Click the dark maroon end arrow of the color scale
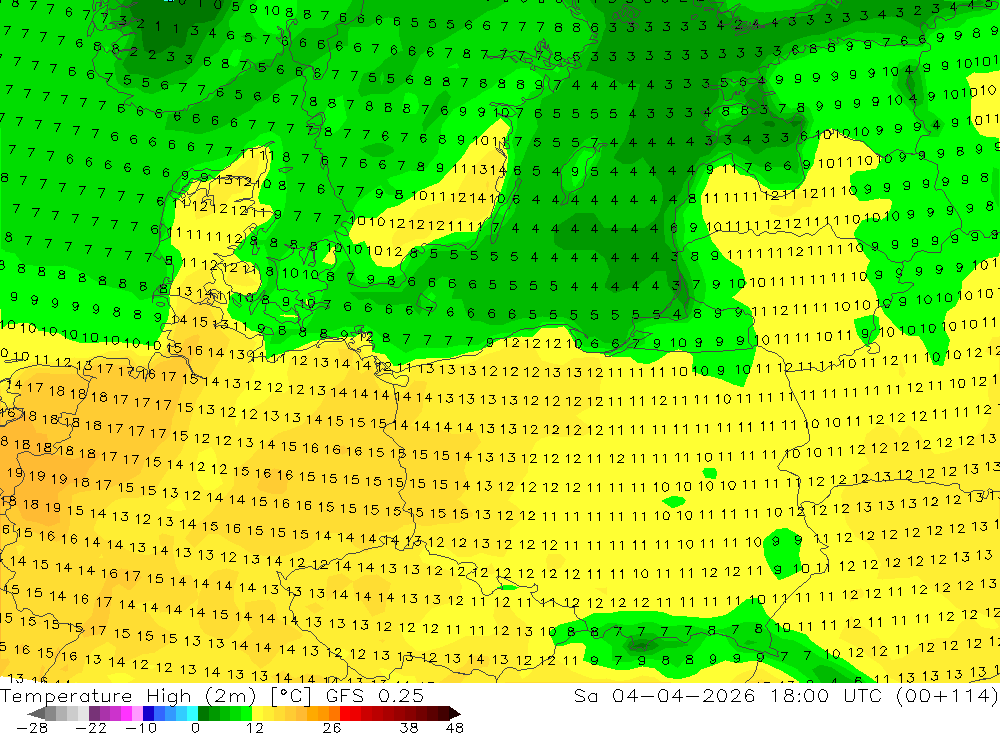The width and height of the screenshot is (1000, 733). 454,713
